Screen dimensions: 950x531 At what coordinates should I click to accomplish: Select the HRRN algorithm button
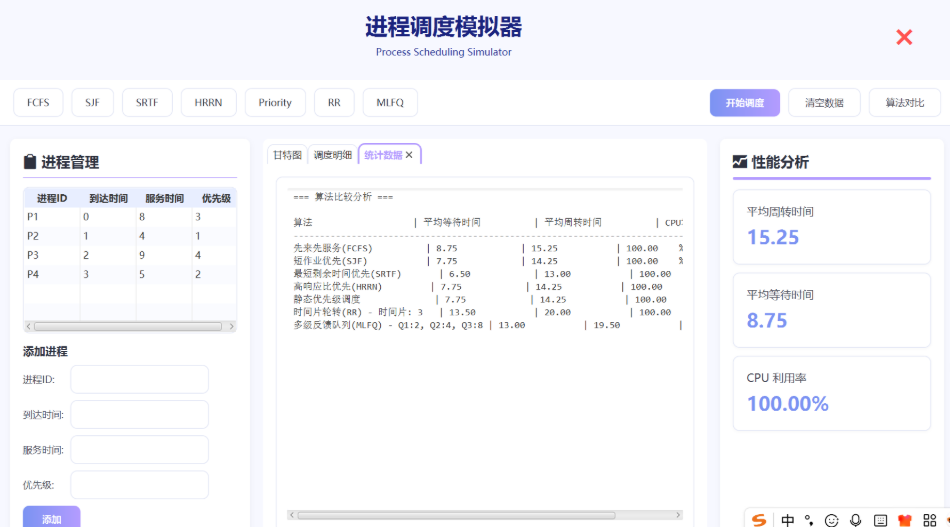tap(208, 102)
